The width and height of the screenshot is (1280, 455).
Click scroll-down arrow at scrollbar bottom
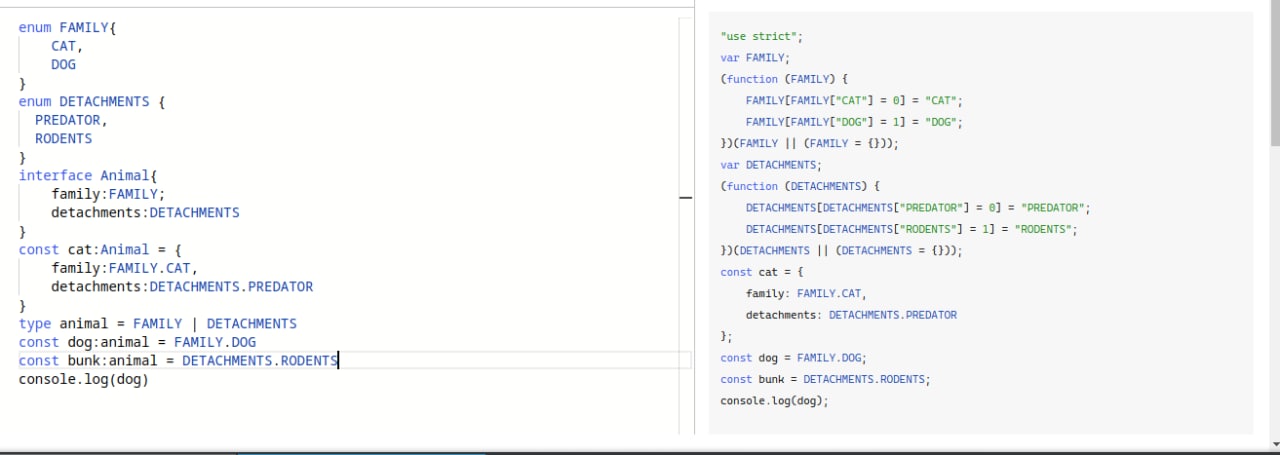(x=1274, y=444)
